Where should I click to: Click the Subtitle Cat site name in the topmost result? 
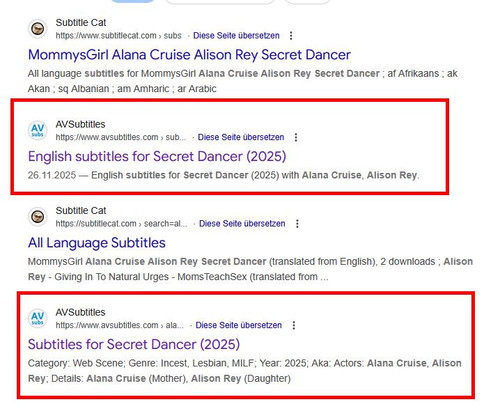(x=81, y=23)
